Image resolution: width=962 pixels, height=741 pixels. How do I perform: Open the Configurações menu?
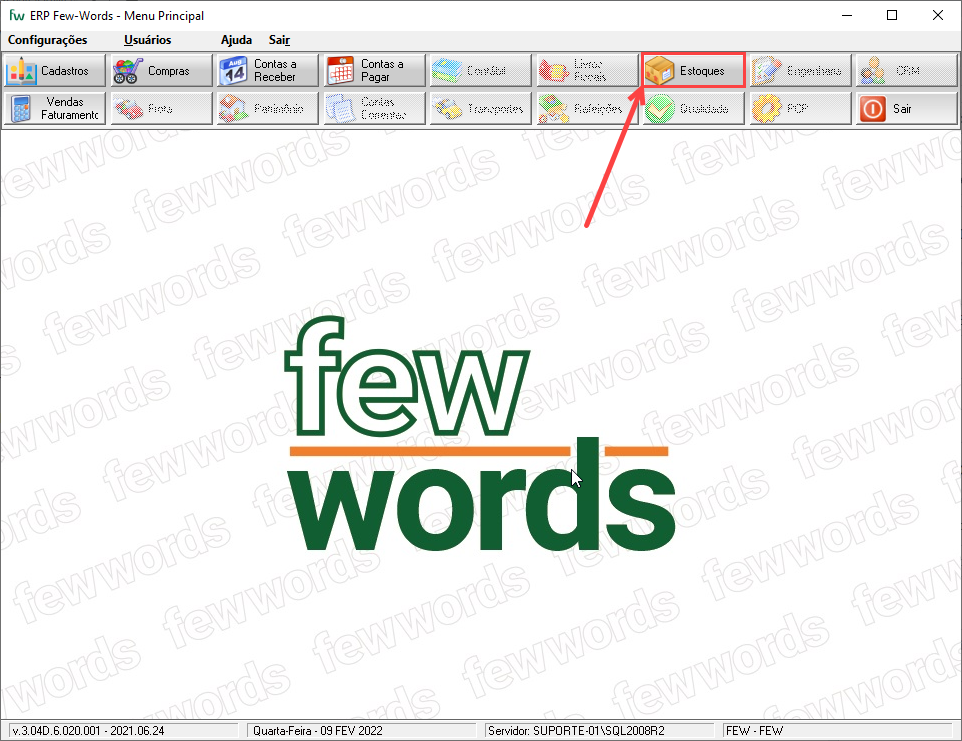47,40
